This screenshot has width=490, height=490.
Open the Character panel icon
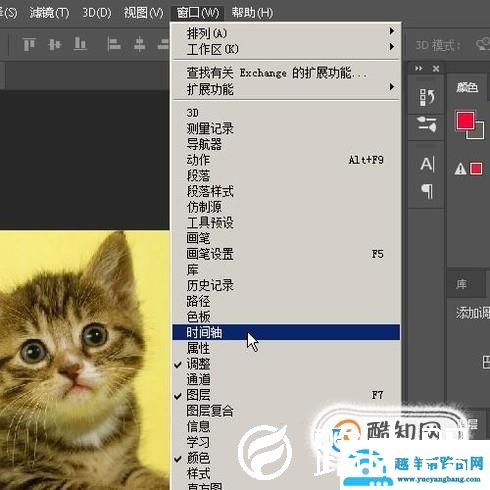(x=427, y=164)
